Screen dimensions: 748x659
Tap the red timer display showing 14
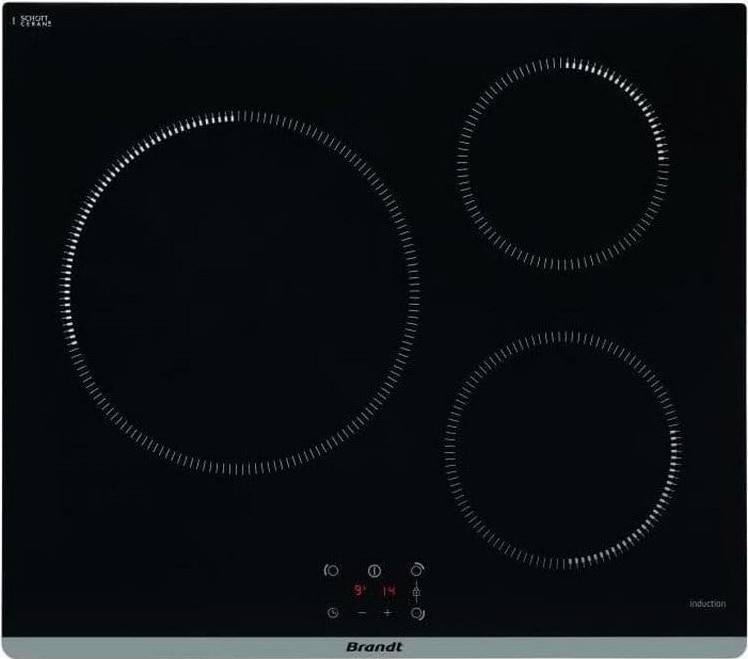[389, 591]
